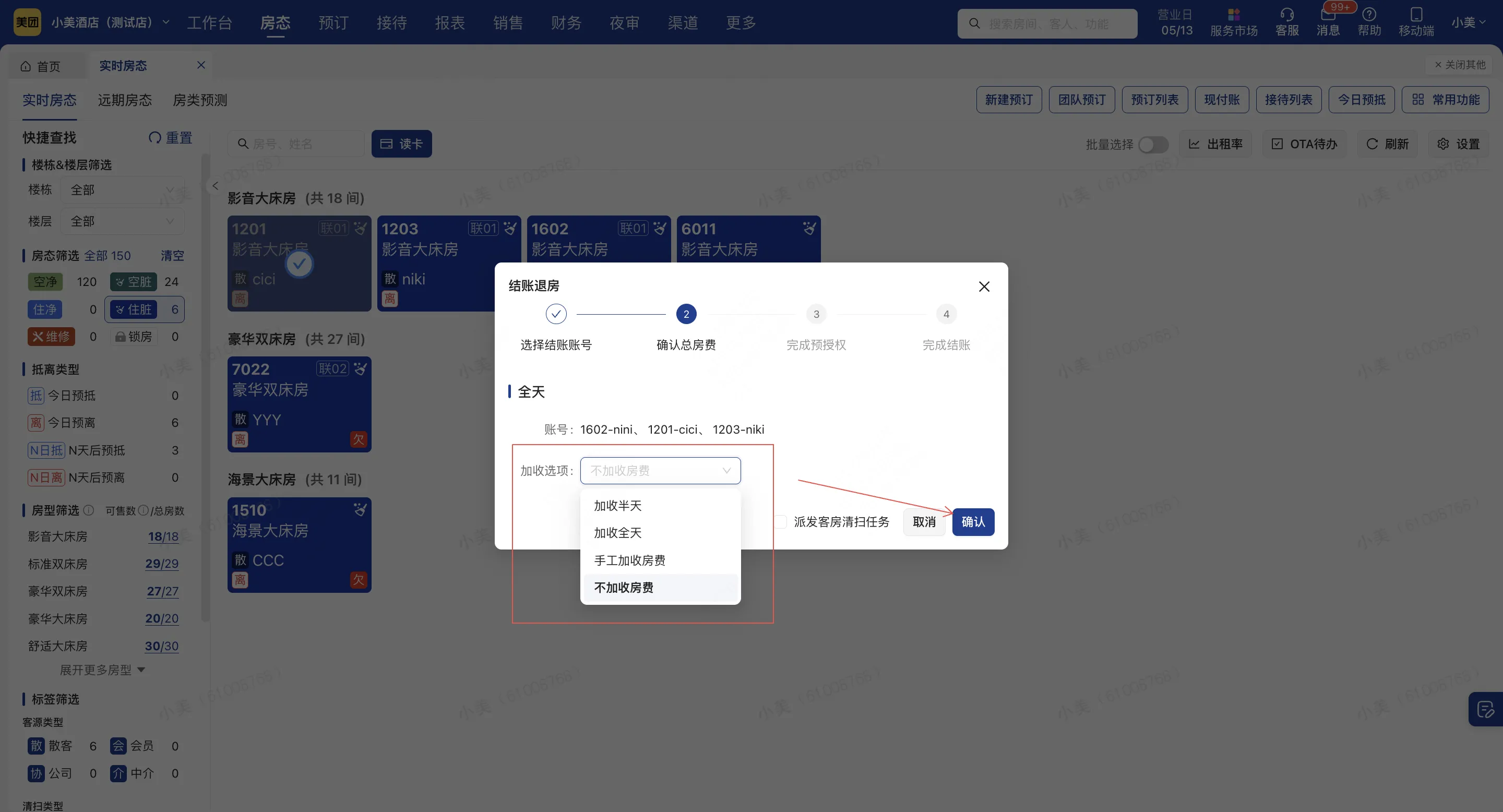
Task: Select 加收半天 from the dropdown list
Action: [660, 505]
